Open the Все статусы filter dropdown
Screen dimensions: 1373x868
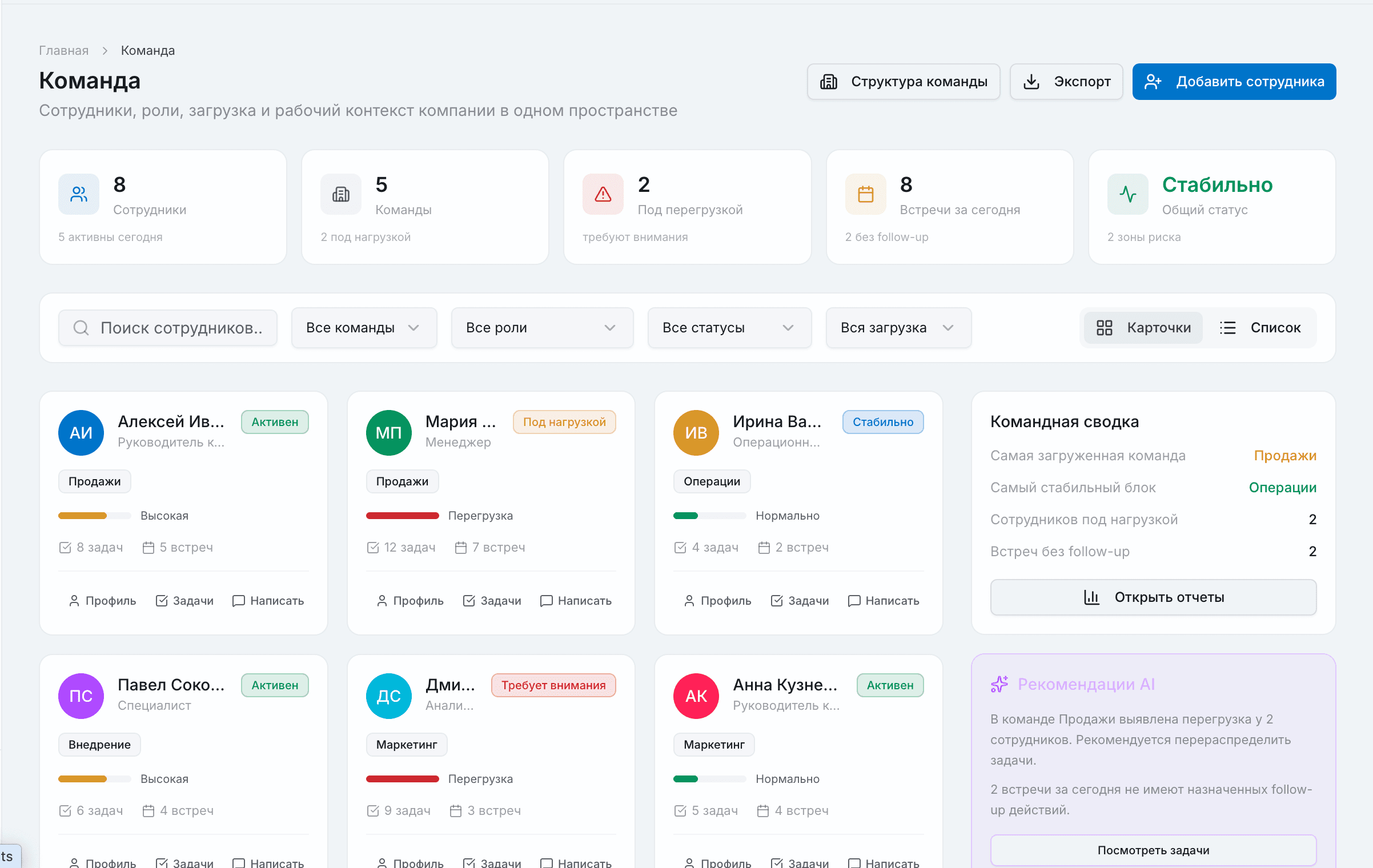point(729,327)
